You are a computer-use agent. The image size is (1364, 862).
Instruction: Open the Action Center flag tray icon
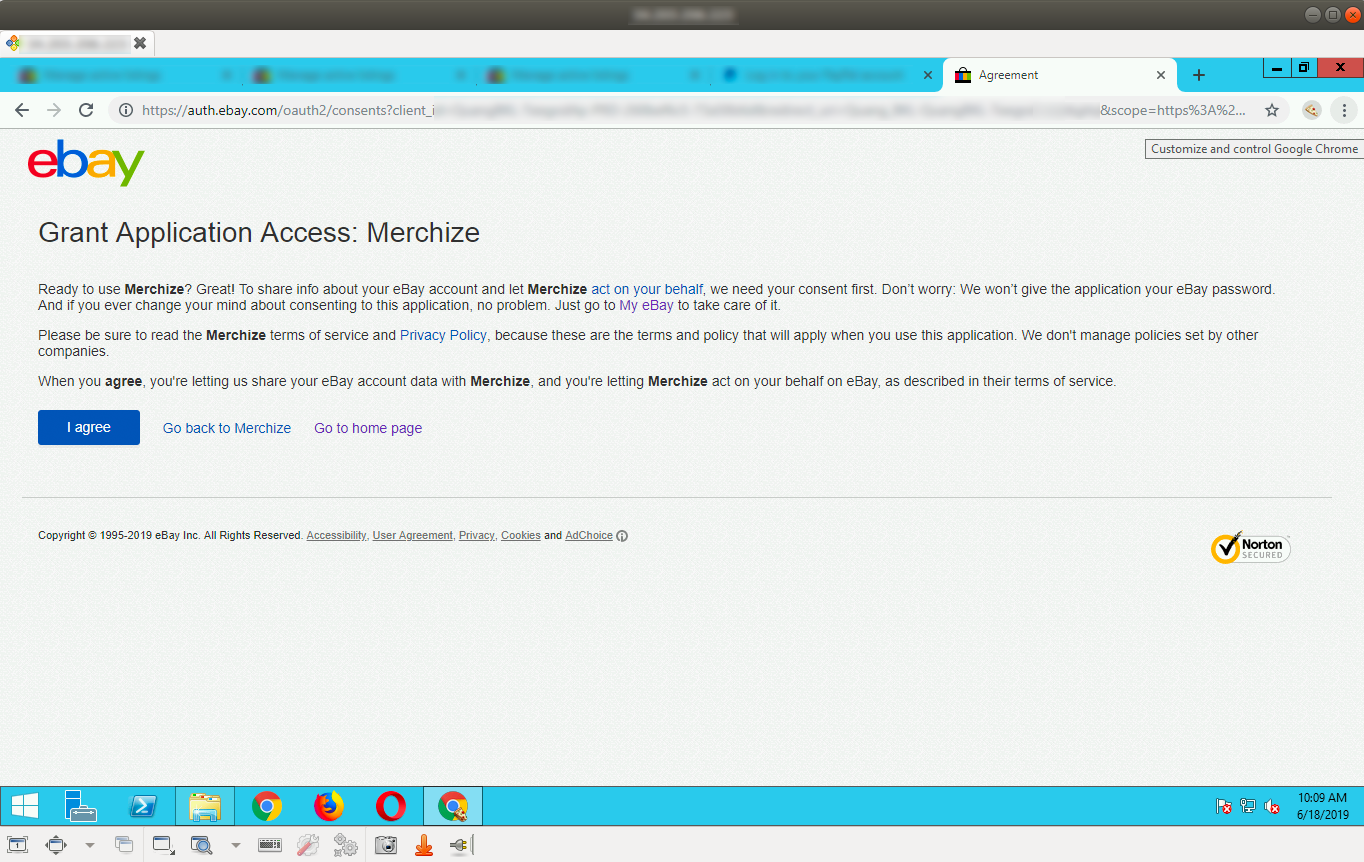point(1223,806)
